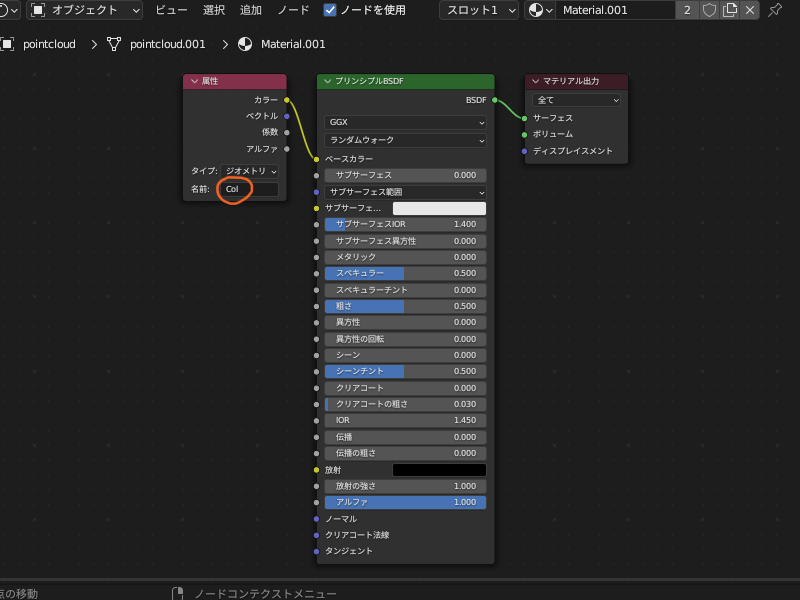
Task: Toggle the ノードを使用 checkbox
Action: pyautogui.click(x=330, y=10)
